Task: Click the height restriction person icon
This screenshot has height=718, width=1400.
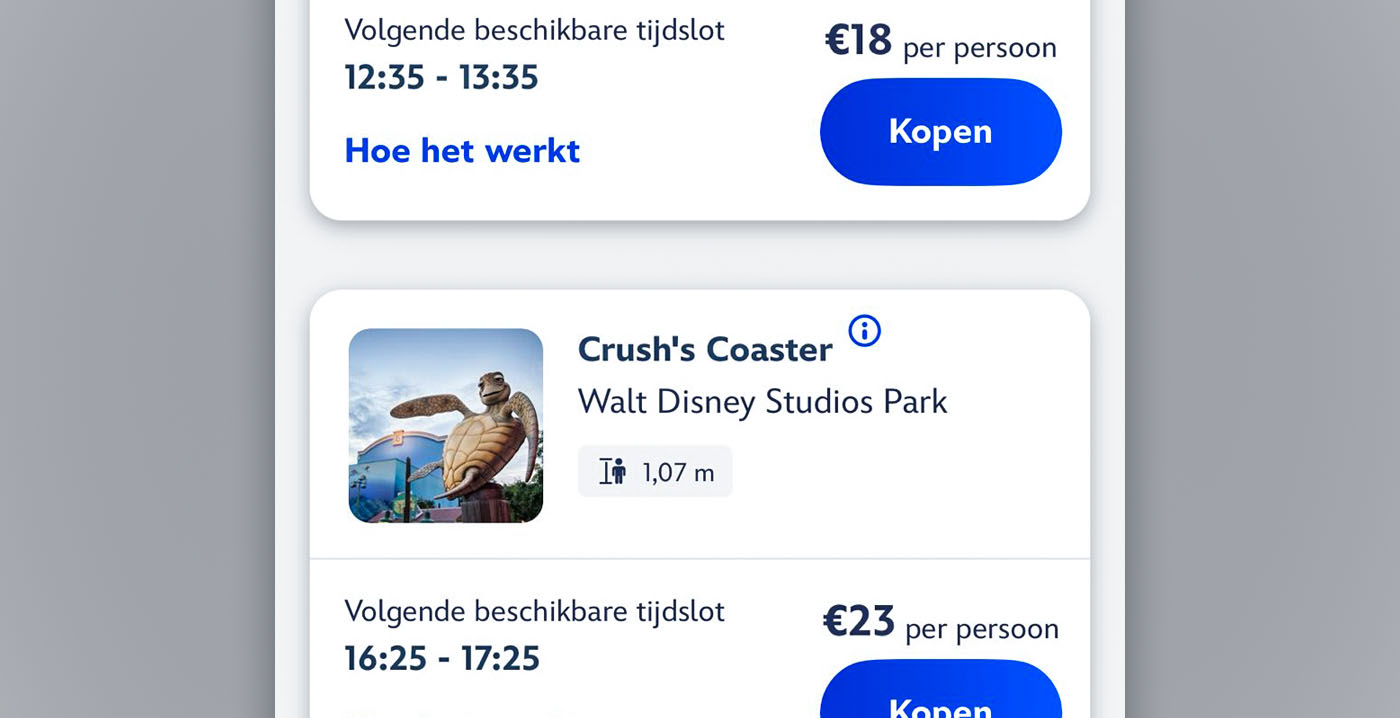Action: pyautogui.click(x=612, y=472)
